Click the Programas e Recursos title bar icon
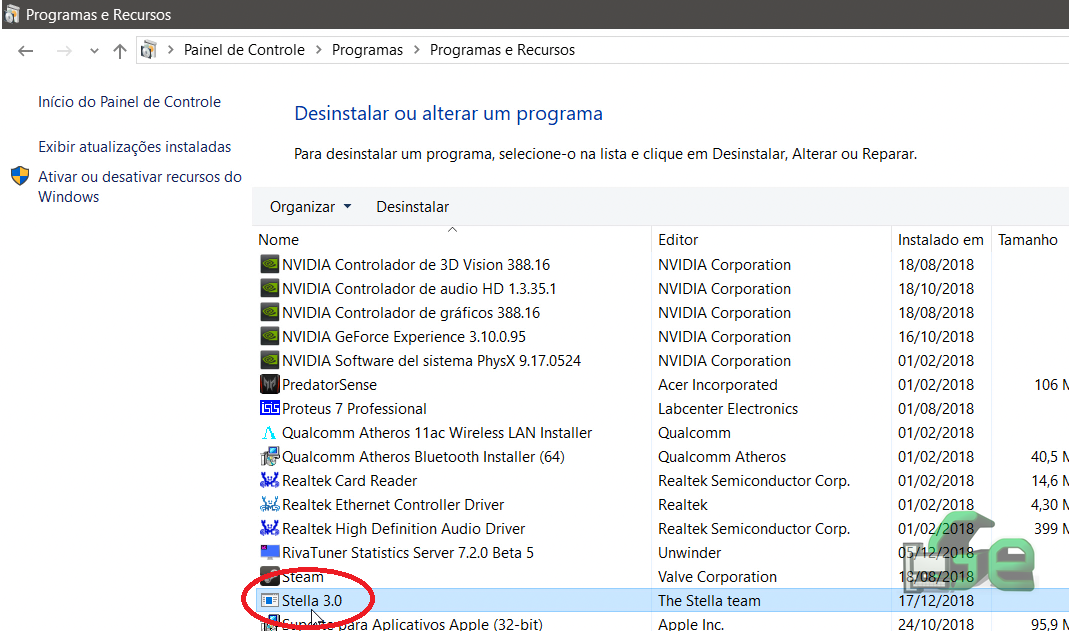Viewport: 1069px width, 631px height. pos(12,14)
